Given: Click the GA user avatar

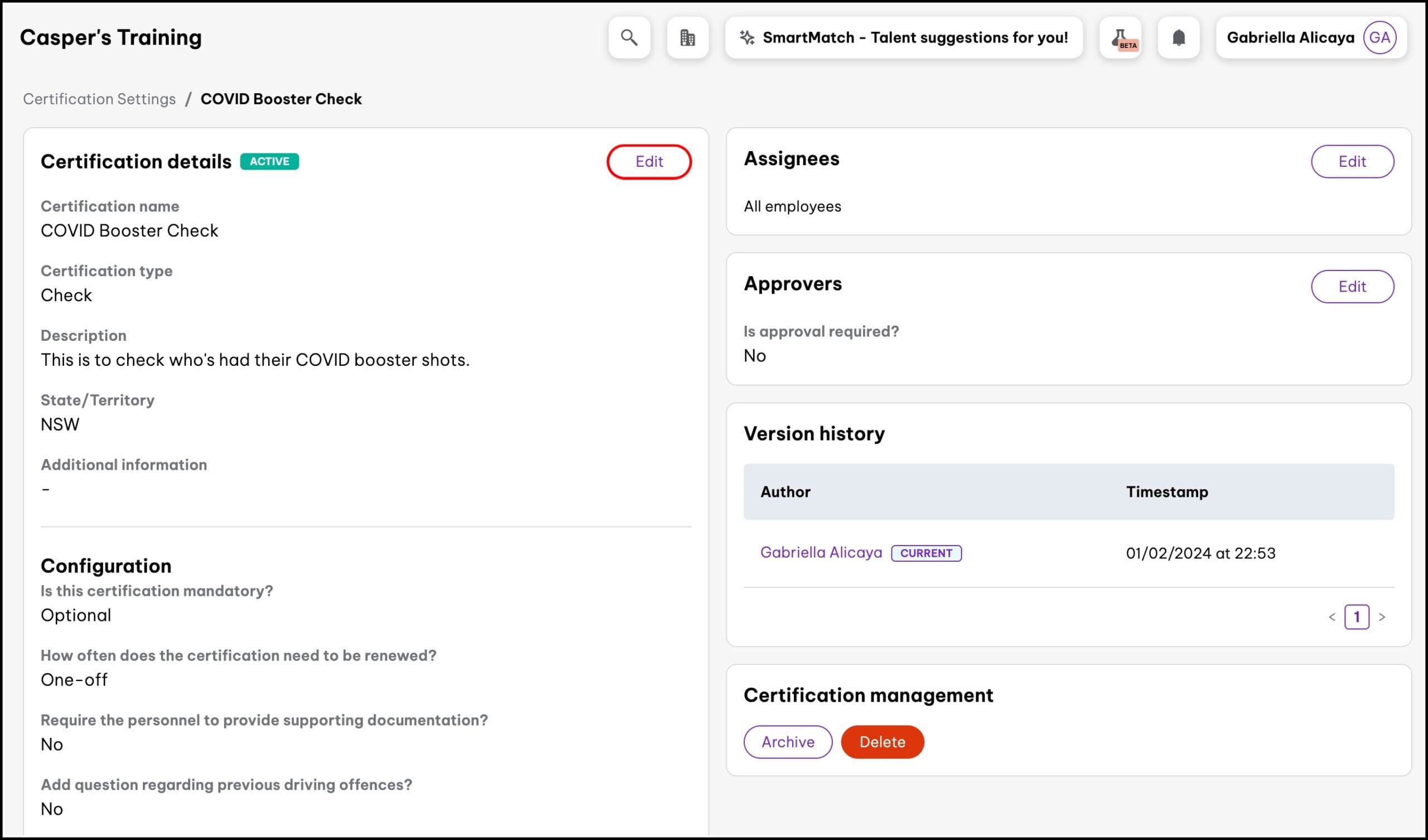Looking at the screenshot, I should [x=1379, y=37].
